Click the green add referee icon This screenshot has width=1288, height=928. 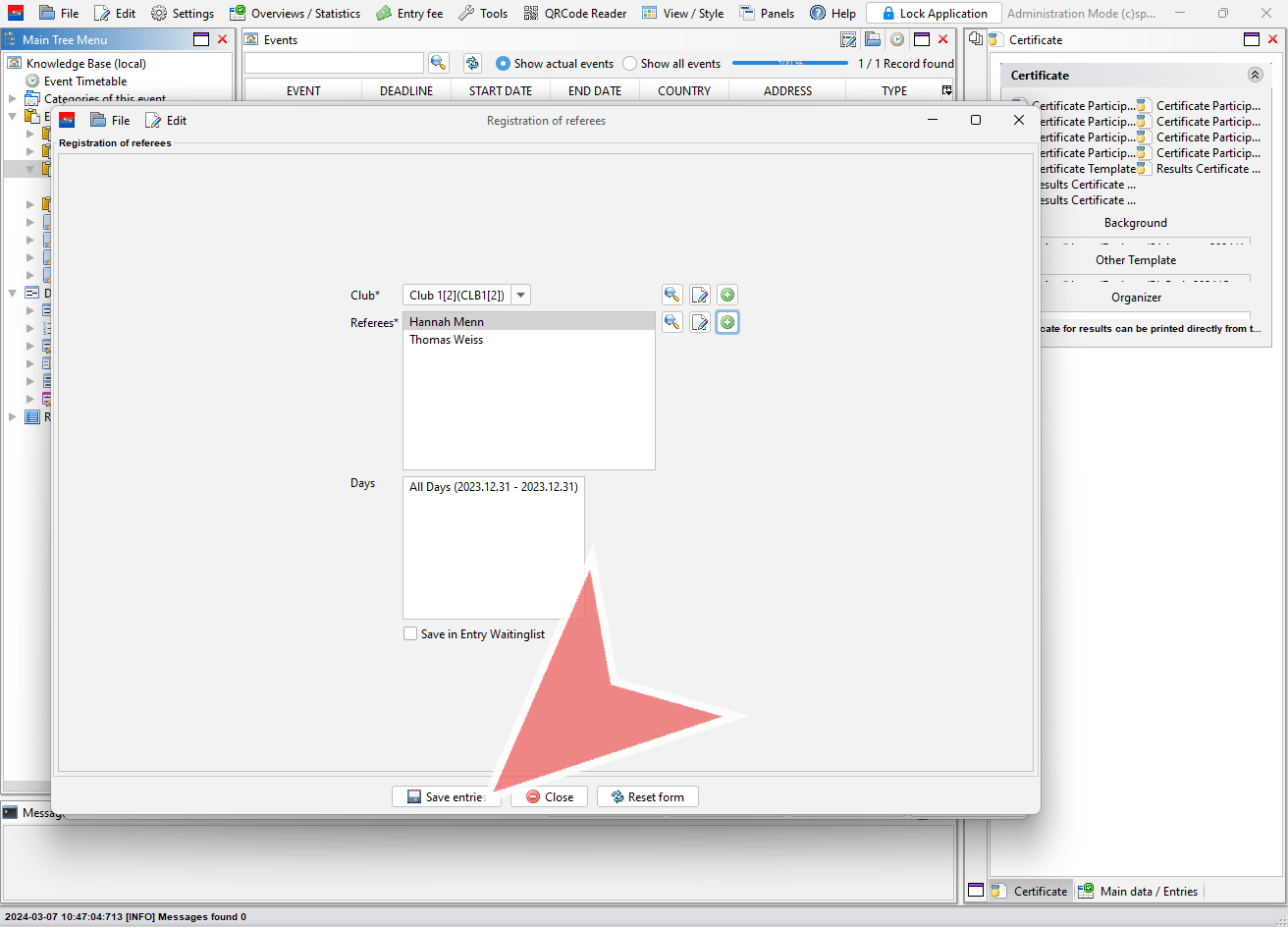point(727,322)
